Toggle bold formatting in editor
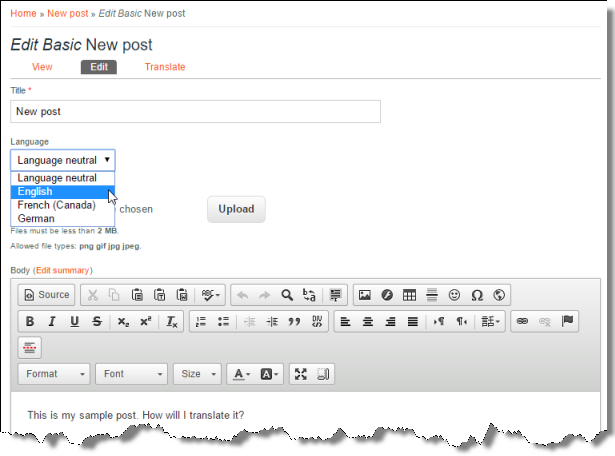This screenshot has height=456, width=615. point(30,322)
